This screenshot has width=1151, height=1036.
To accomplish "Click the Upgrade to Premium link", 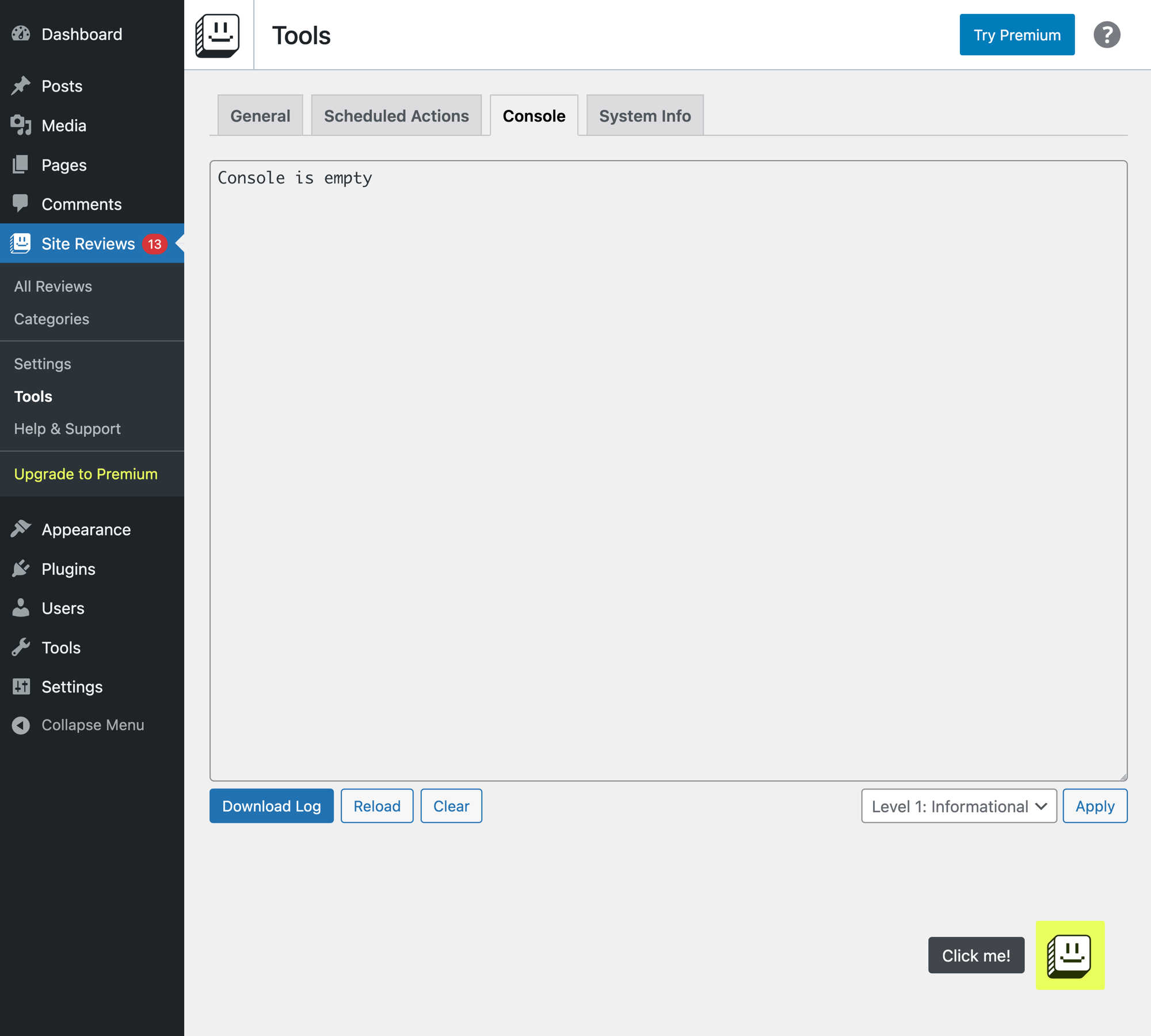I will click(x=86, y=474).
